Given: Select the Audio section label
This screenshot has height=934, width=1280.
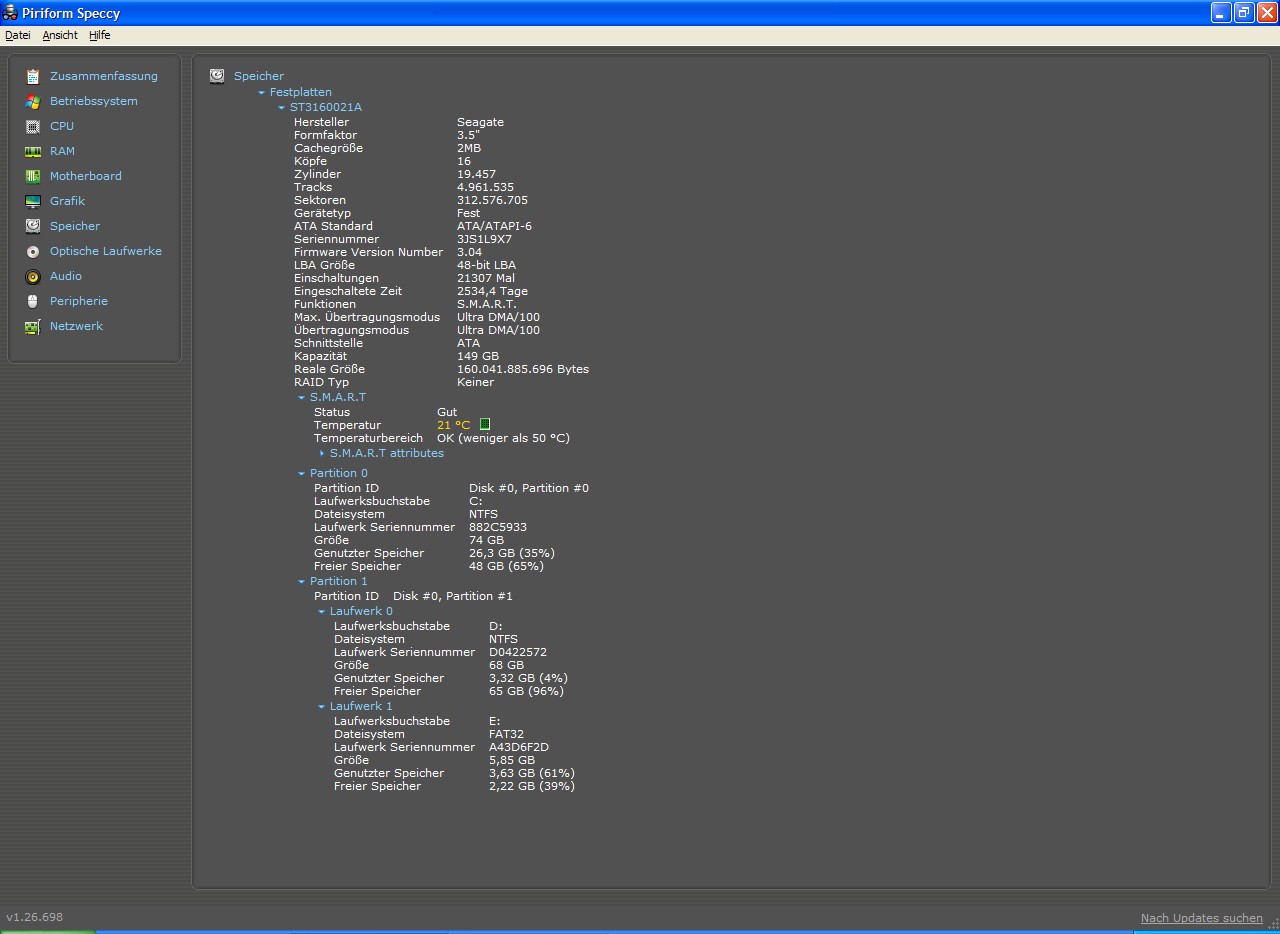Looking at the screenshot, I should (66, 276).
